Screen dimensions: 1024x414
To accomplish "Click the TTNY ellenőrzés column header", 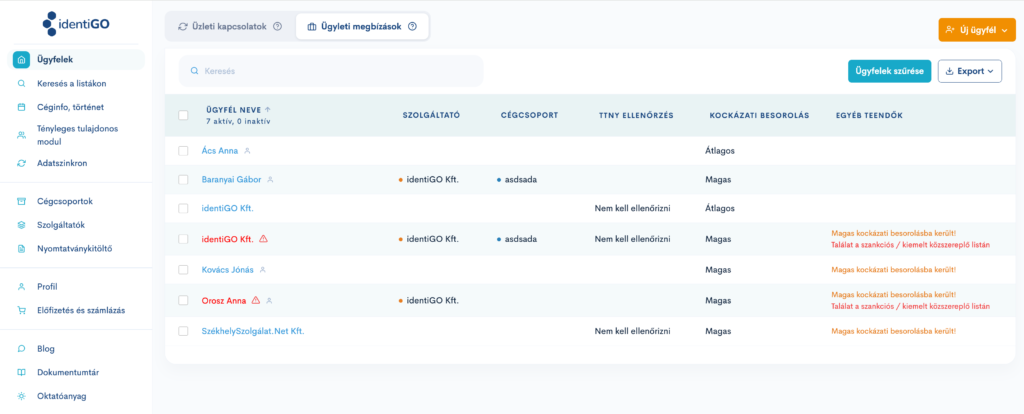I will [x=636, y=115].
